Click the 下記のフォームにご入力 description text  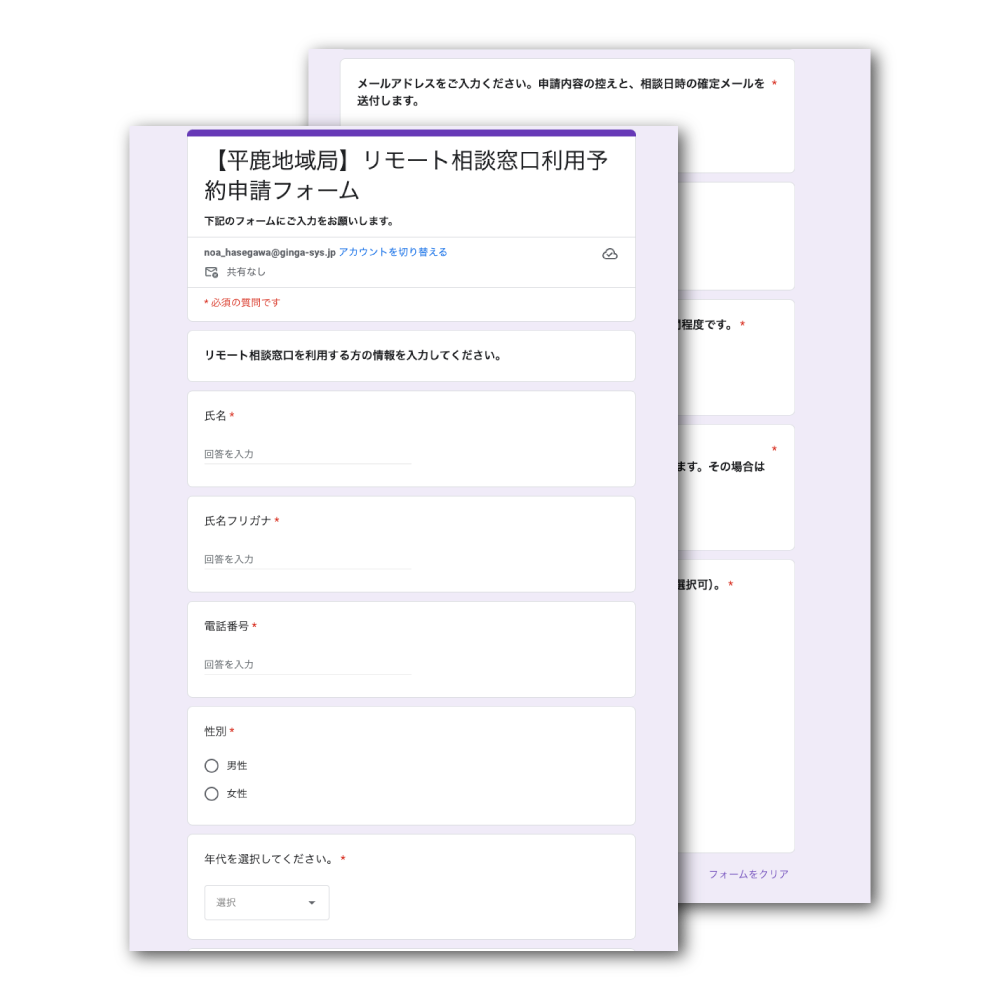298,221
